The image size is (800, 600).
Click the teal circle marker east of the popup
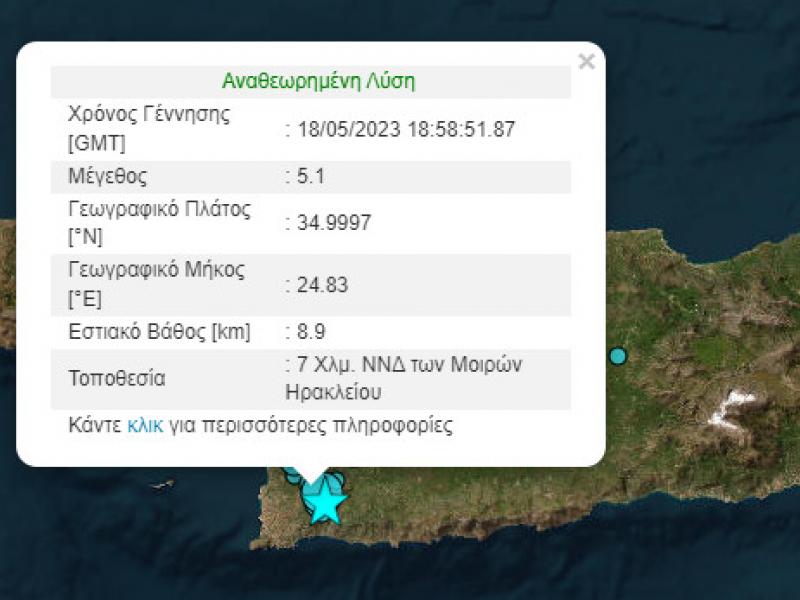pyautogui.click(x=618, y=355)
